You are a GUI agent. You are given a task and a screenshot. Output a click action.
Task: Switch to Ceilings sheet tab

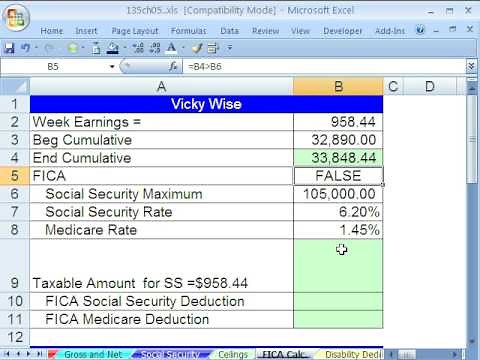(233, 354)
